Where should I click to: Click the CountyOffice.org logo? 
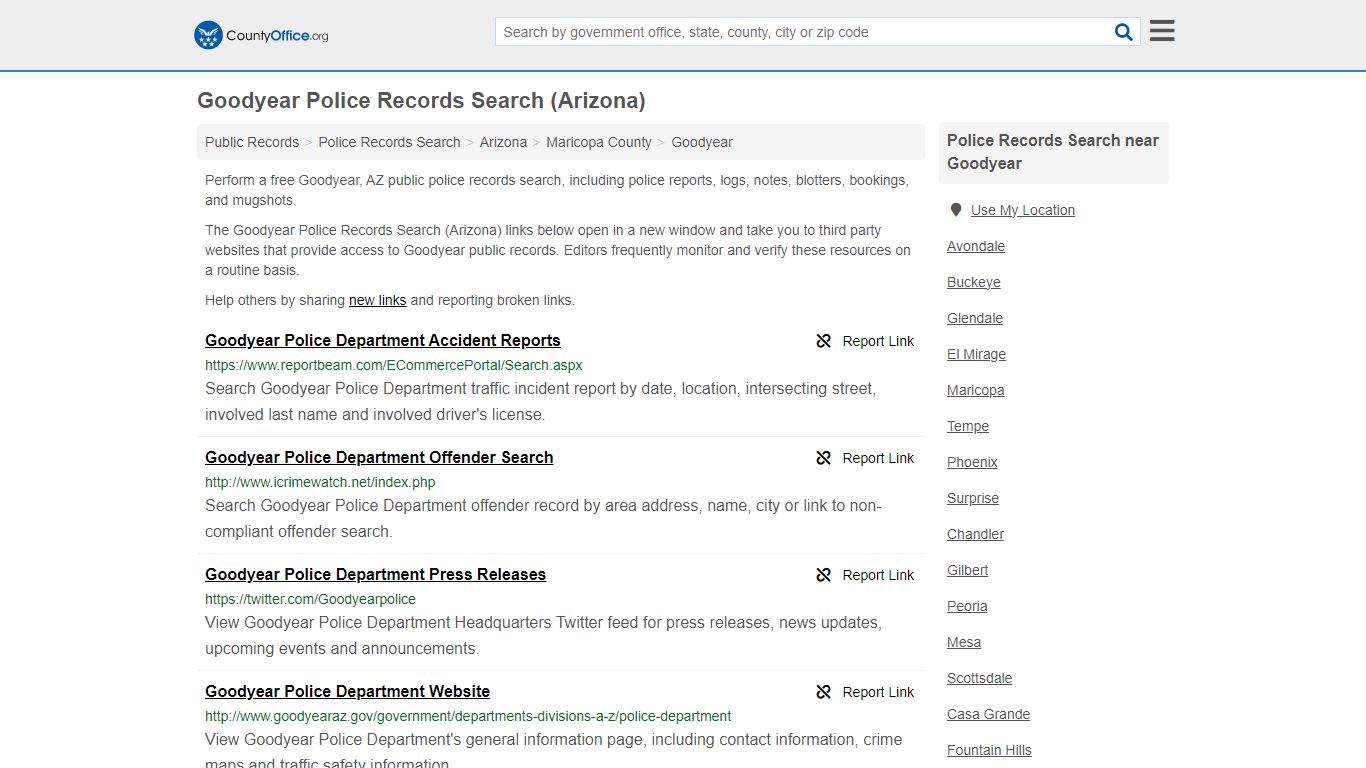[x=261, y=35]
